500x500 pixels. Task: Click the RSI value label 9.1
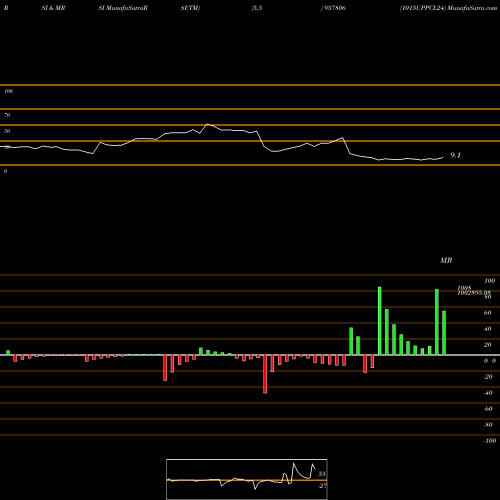(455, 155)
